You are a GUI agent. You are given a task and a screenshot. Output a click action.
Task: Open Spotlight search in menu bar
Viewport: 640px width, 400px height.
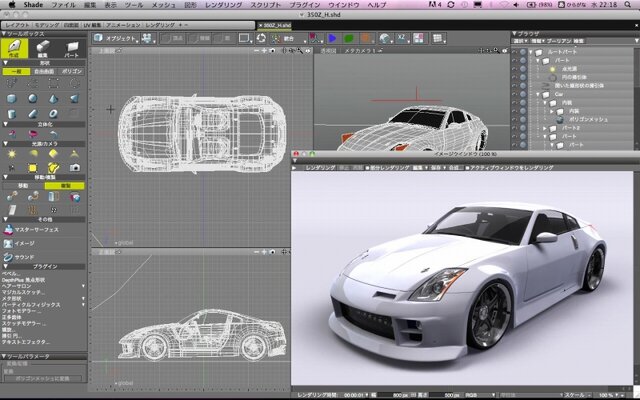click(628, 5)
